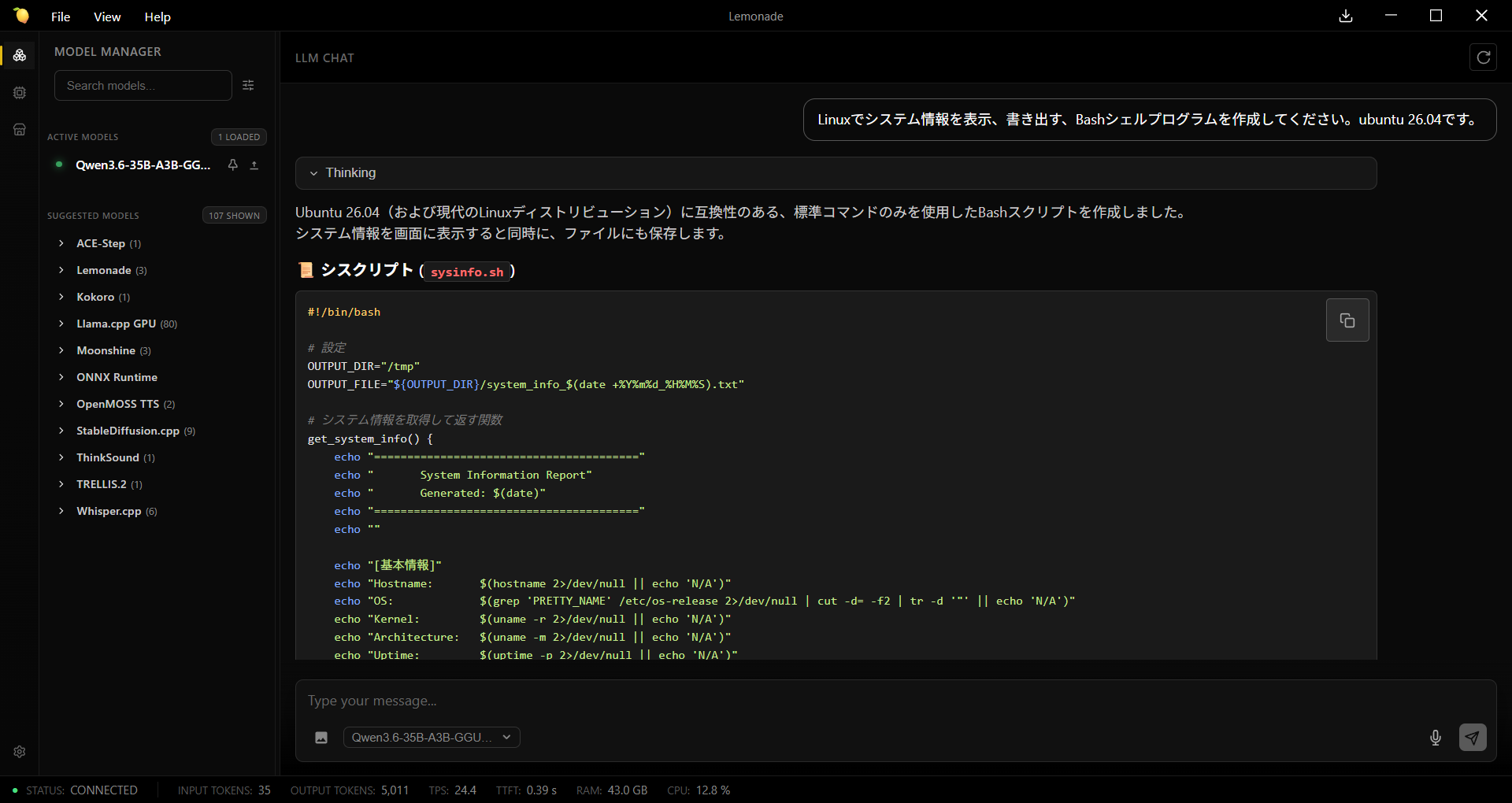Click the #!/bin/bash line in code

click(344, 313)
